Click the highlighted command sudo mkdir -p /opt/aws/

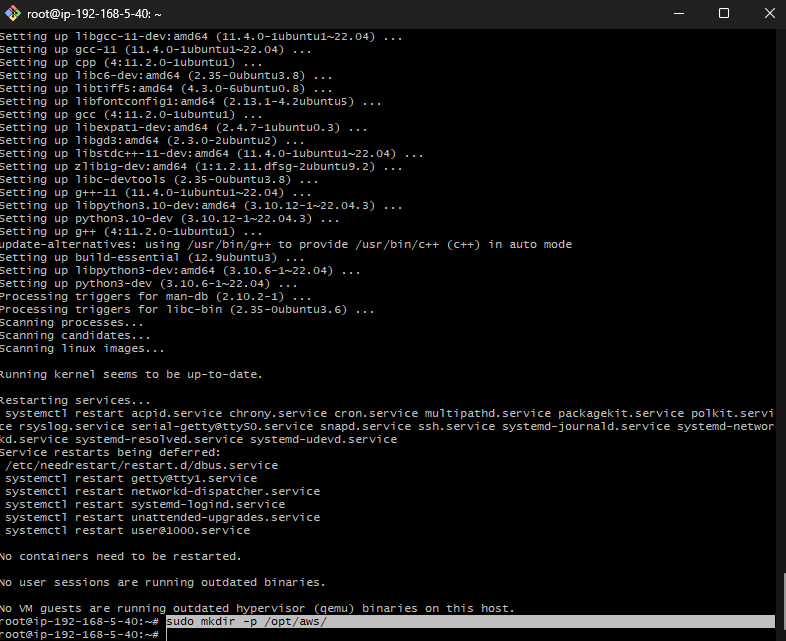[x=247, y=621]
